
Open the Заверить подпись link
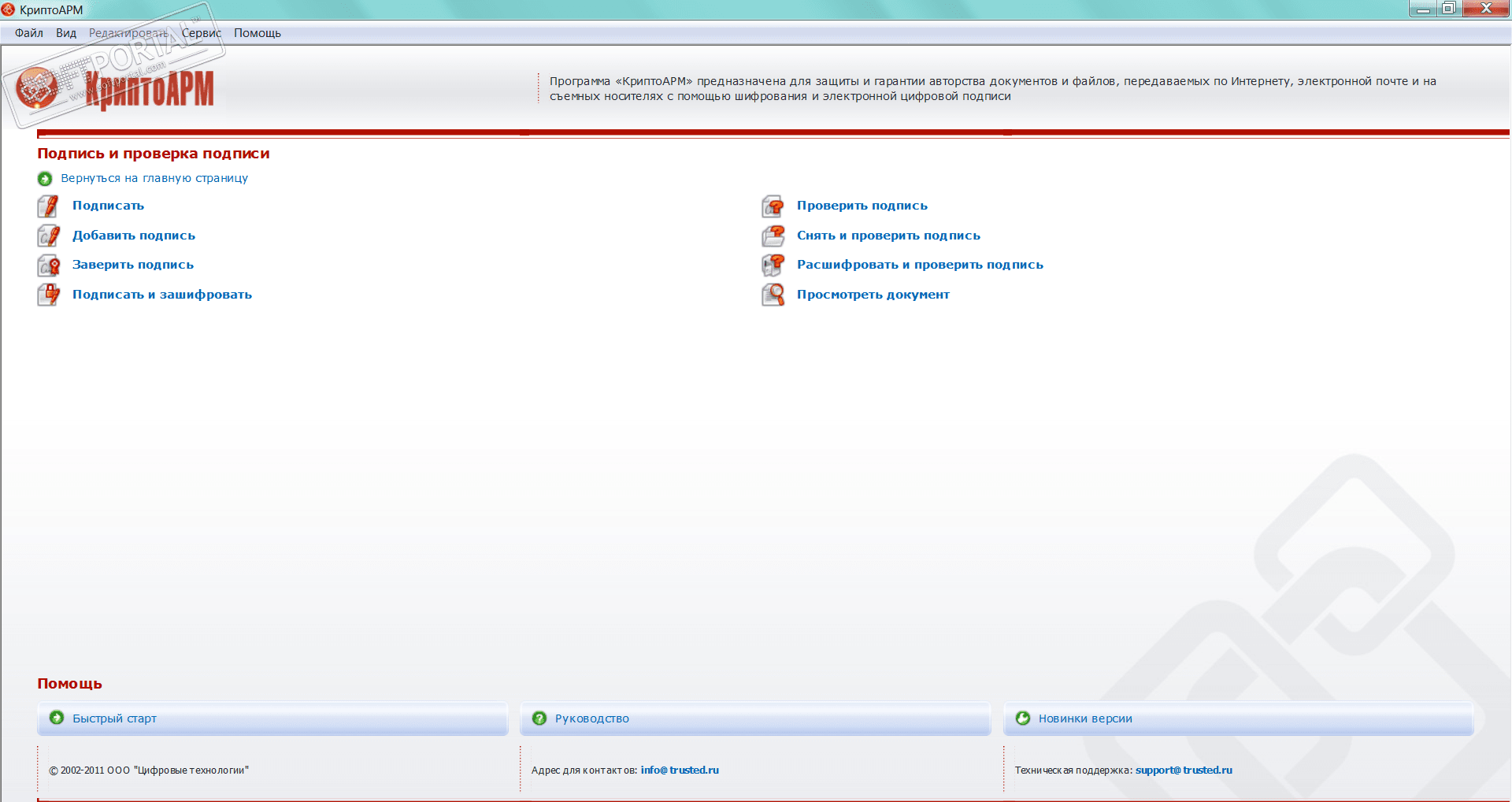pos(133,265)
